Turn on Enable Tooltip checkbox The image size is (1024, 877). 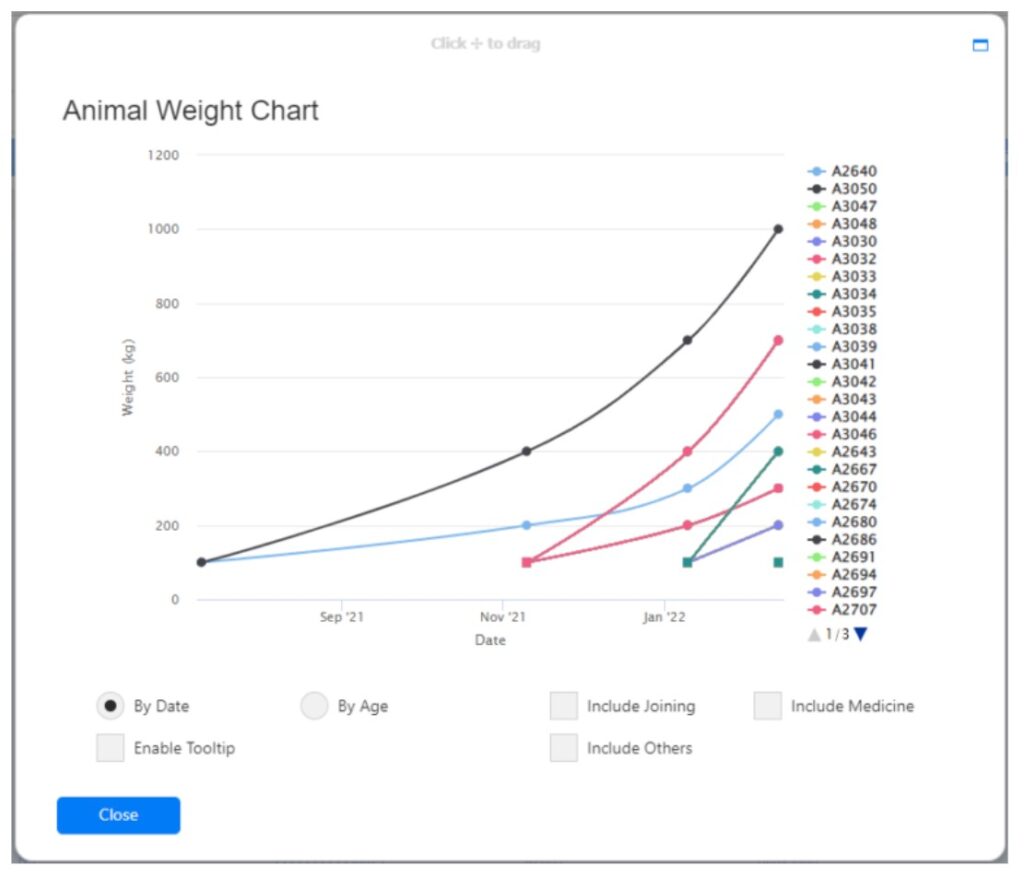(110, 748)
